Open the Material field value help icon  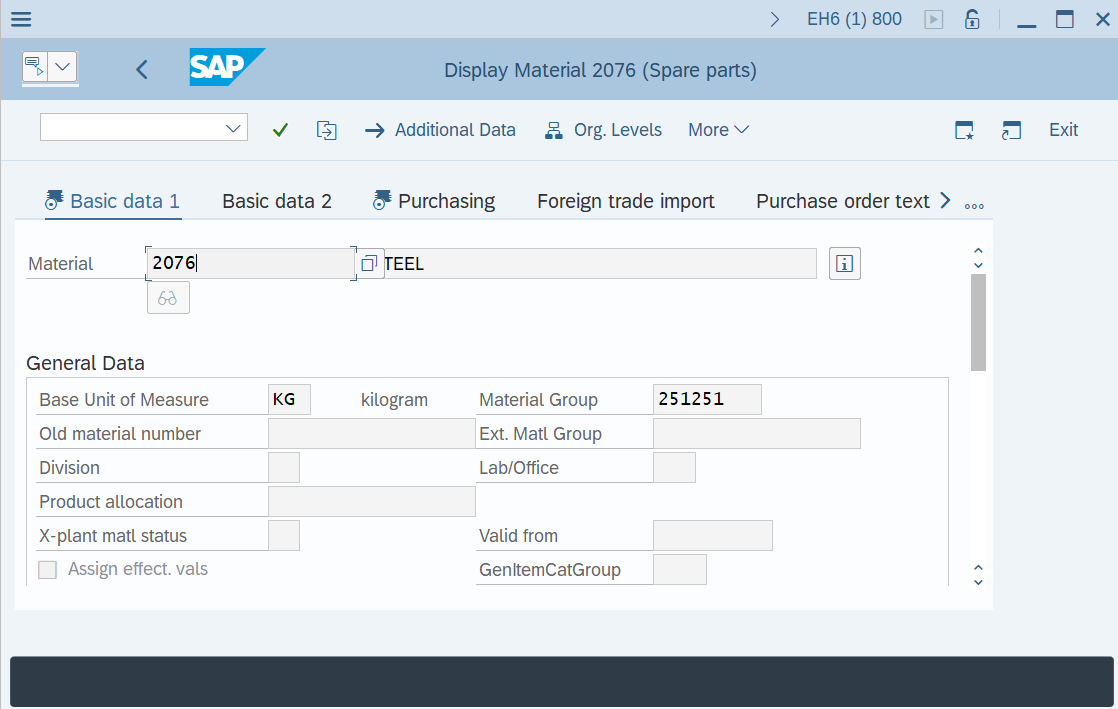[369, 264]
